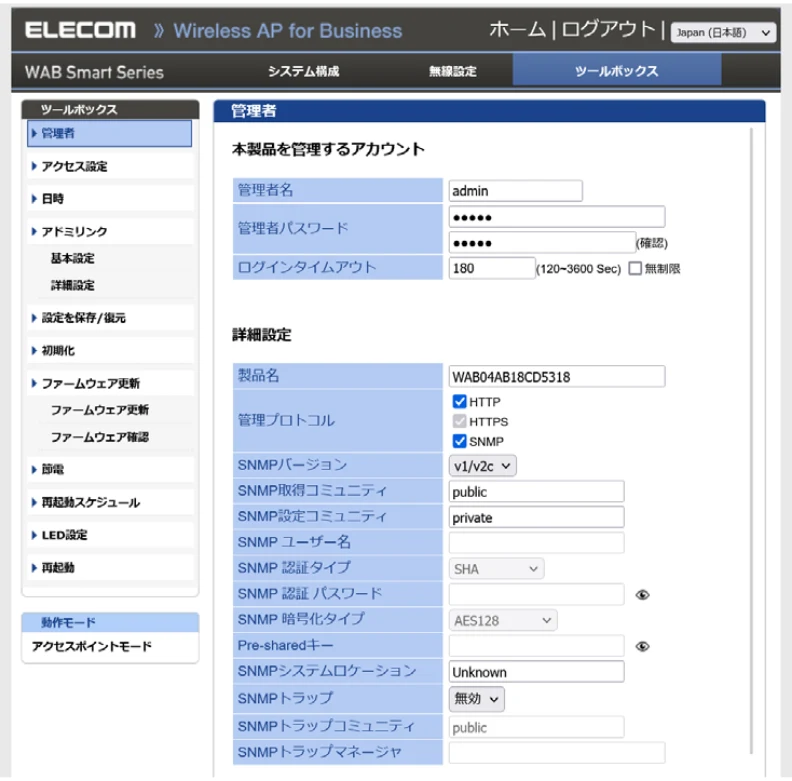Screen dimensions: 792x781
Task: Click the SNMP 認証 パスワード field
Action: point(536,595)
